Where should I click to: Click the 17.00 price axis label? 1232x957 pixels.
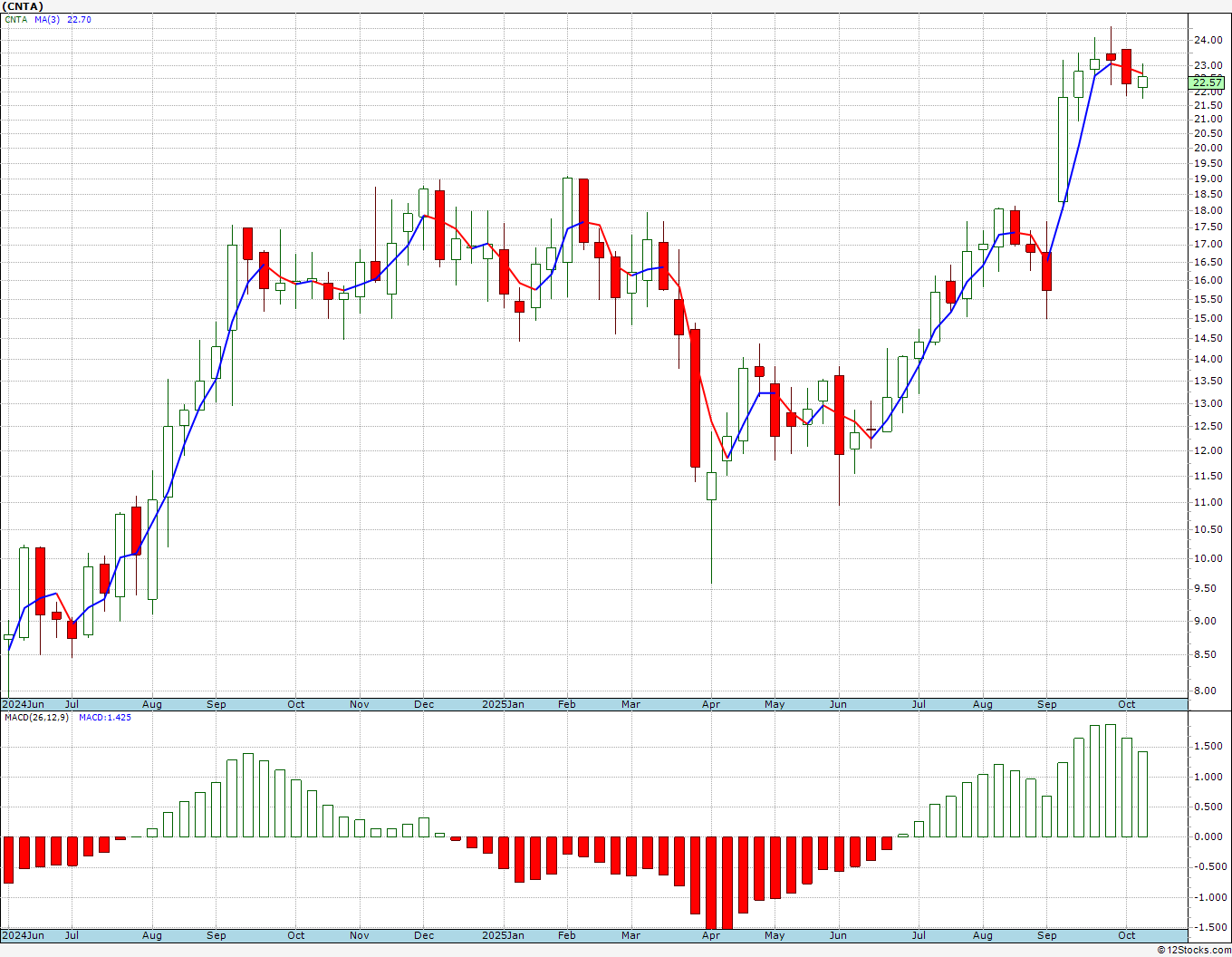pyautogui.click(x=1208, y=244)
